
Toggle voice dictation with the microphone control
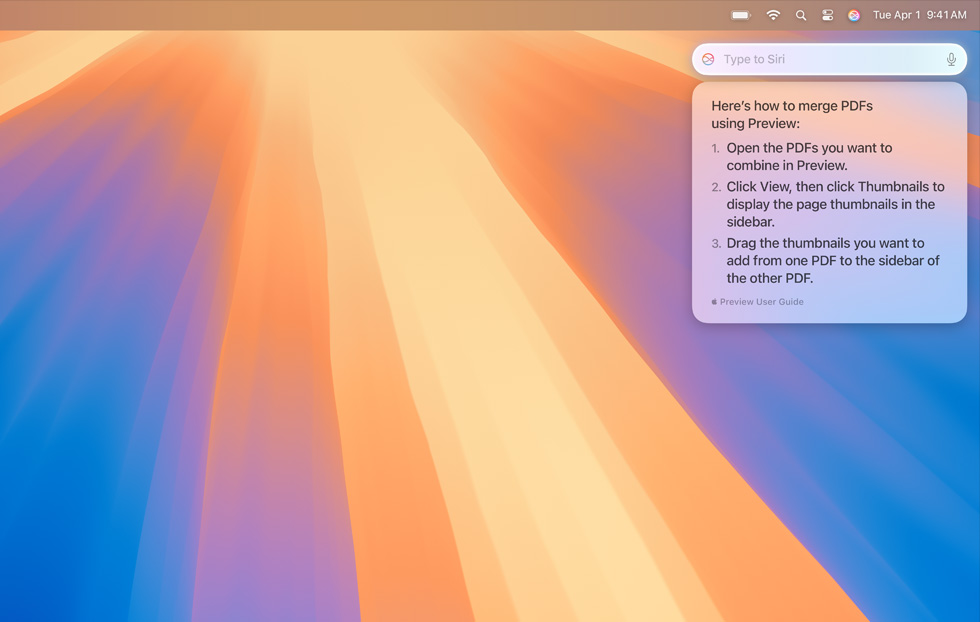951,59
